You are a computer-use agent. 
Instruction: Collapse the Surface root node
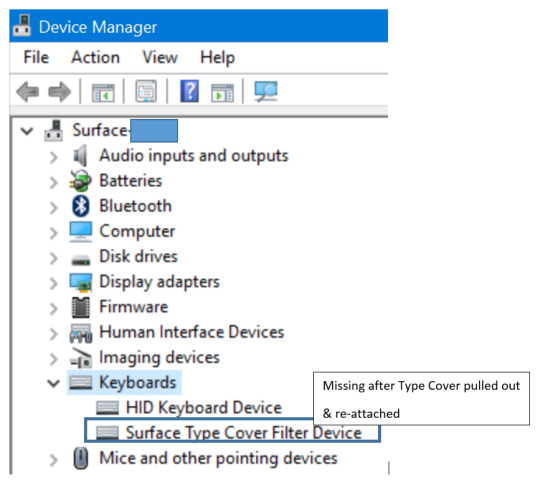[x=27, y=131]
